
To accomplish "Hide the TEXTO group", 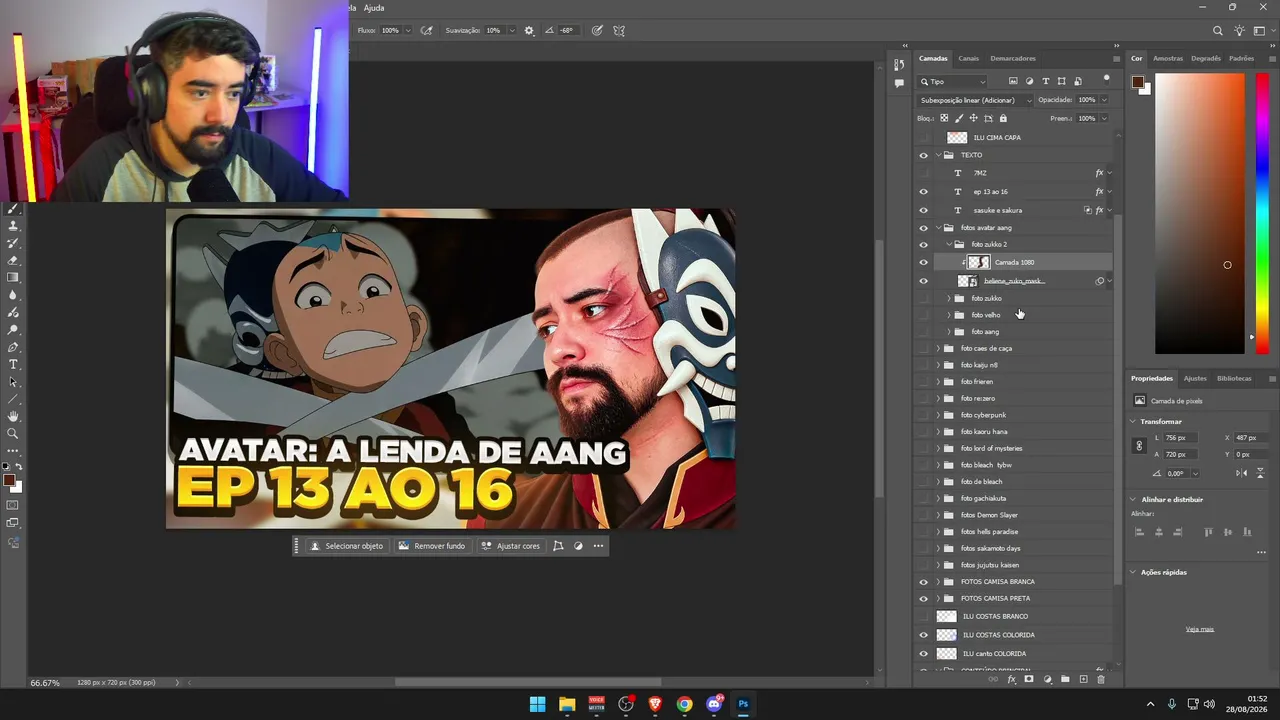I will coord(923,155).
